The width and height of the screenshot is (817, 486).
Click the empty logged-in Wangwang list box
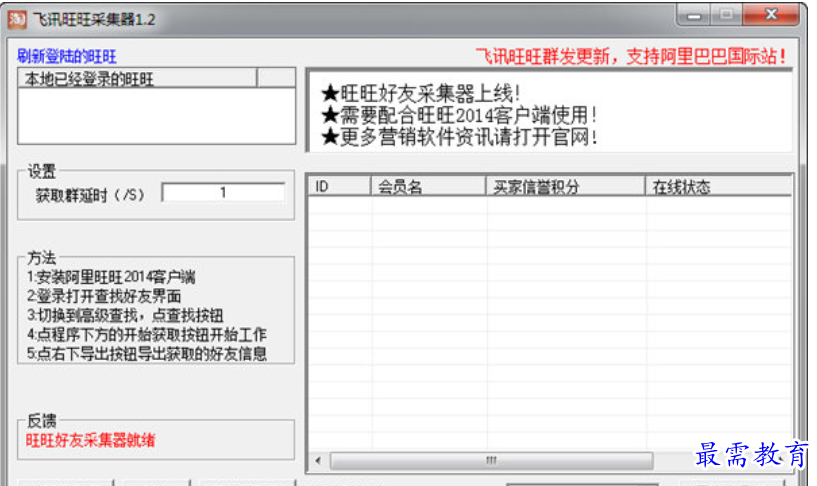[156, 116]
